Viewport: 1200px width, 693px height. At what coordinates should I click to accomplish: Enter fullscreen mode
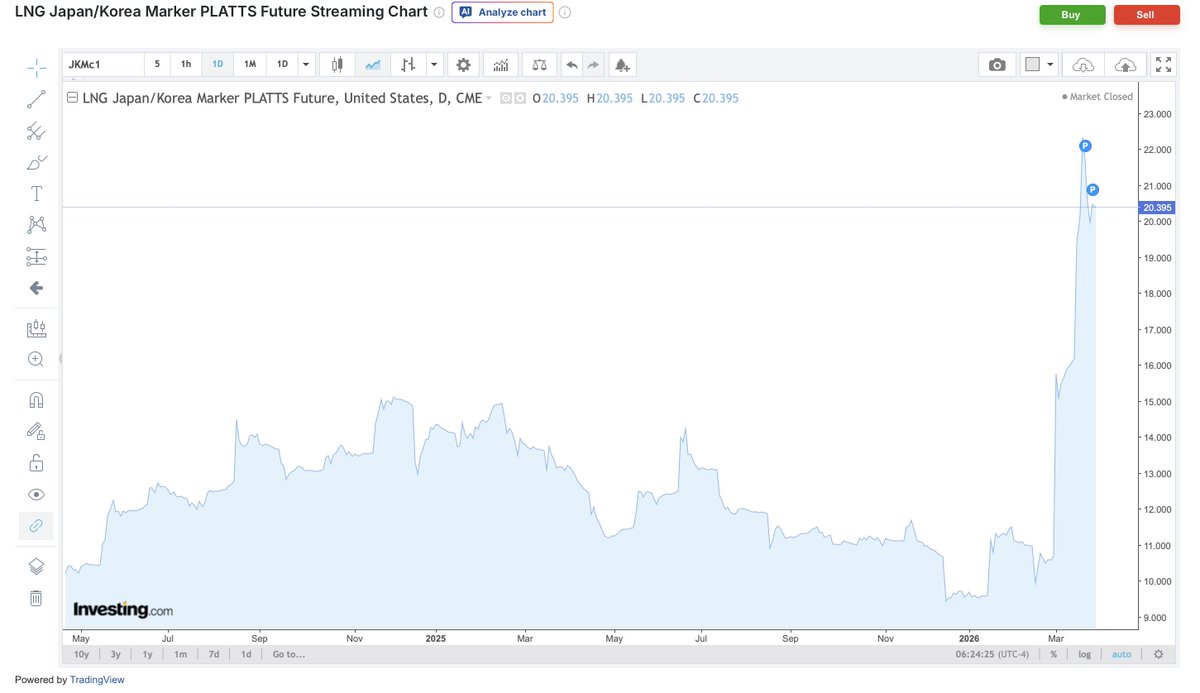point(1163,64)
